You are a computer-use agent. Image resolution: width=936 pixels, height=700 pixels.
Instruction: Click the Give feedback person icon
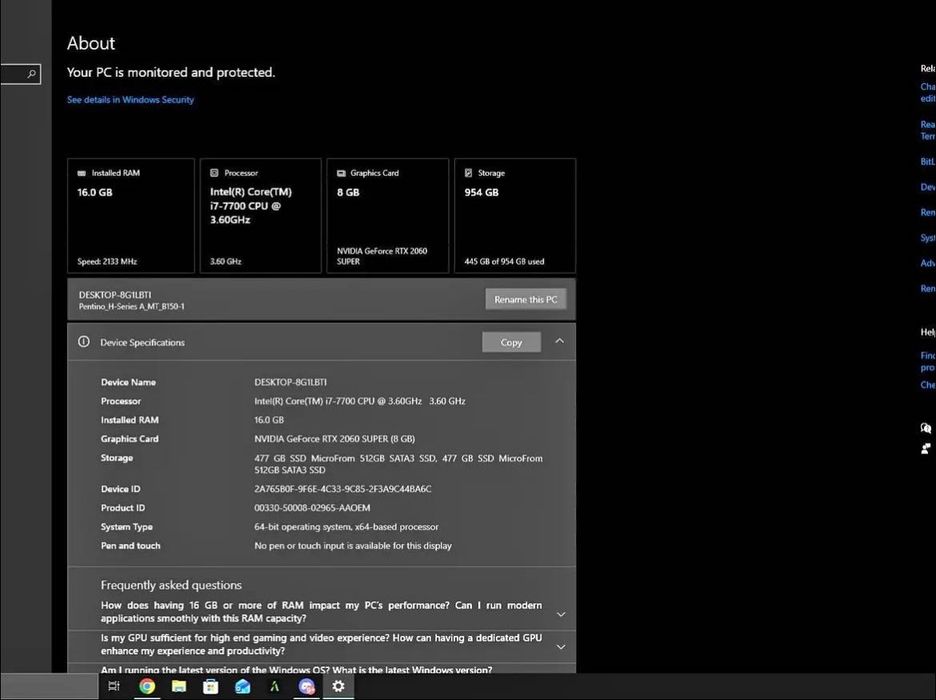tap(926, 448)
